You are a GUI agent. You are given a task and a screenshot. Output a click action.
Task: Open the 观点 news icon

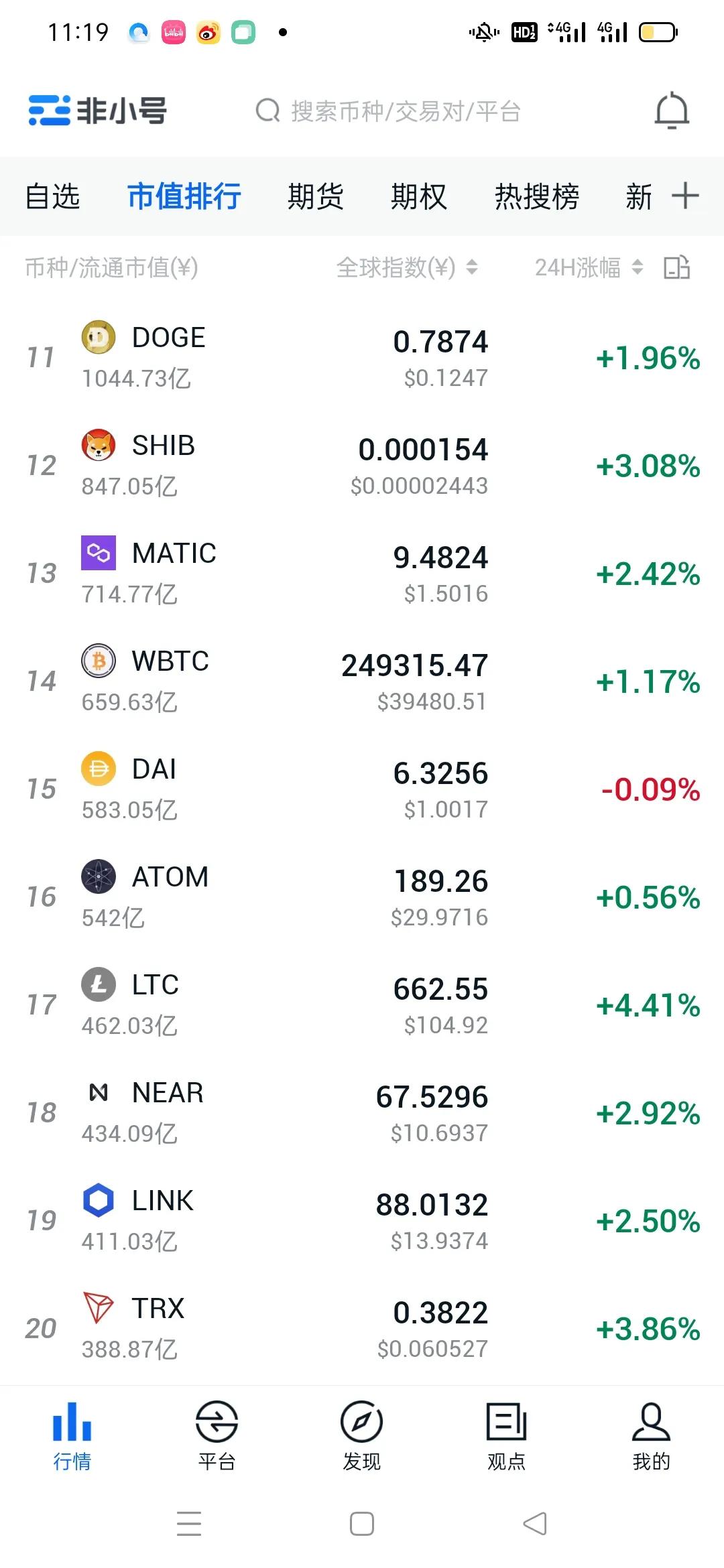(507, 1421)
